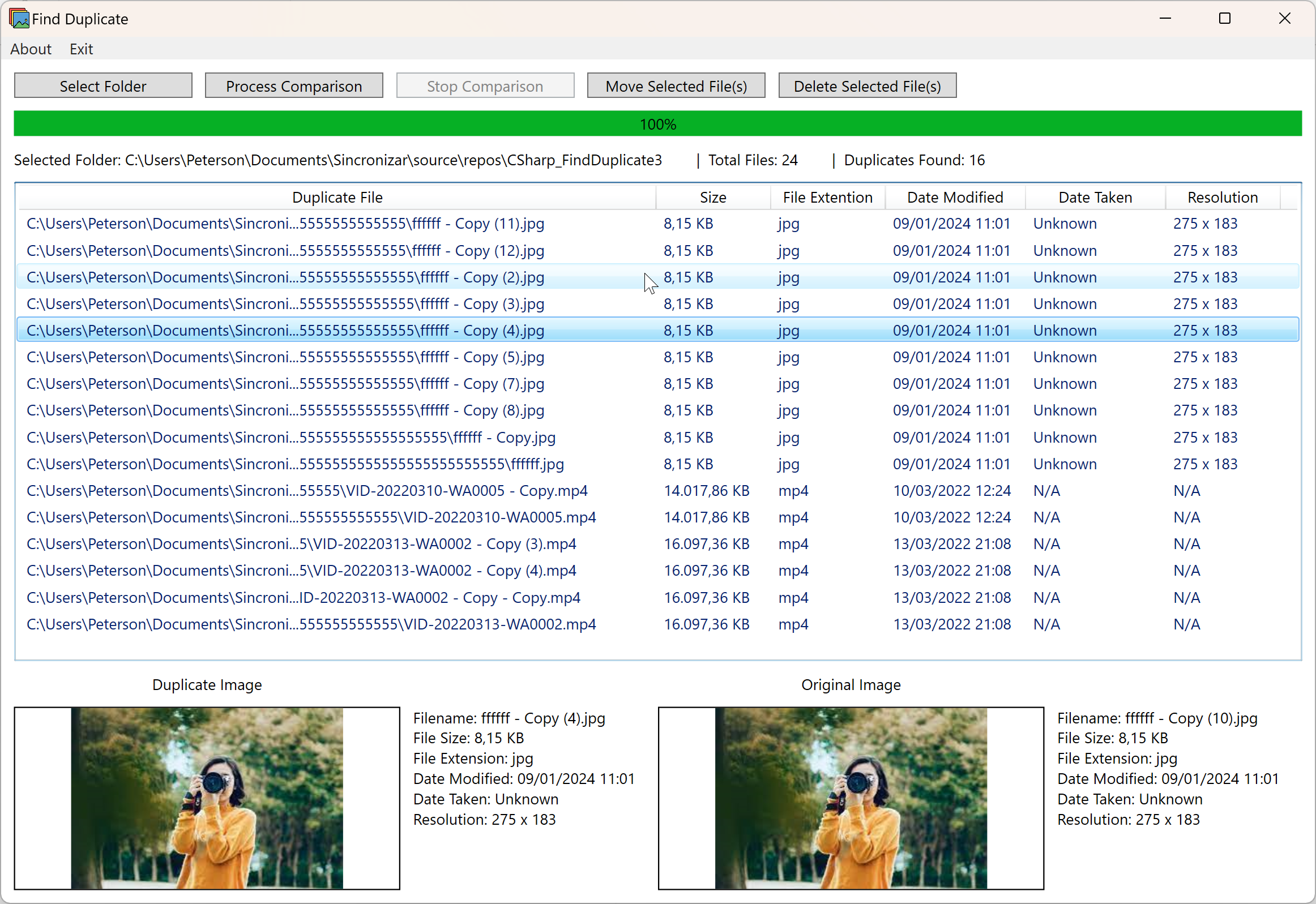The height and width of the screenshot is (904, 1316).
Task: Select the 100% progress bar indicator
Action: [659, 124]
